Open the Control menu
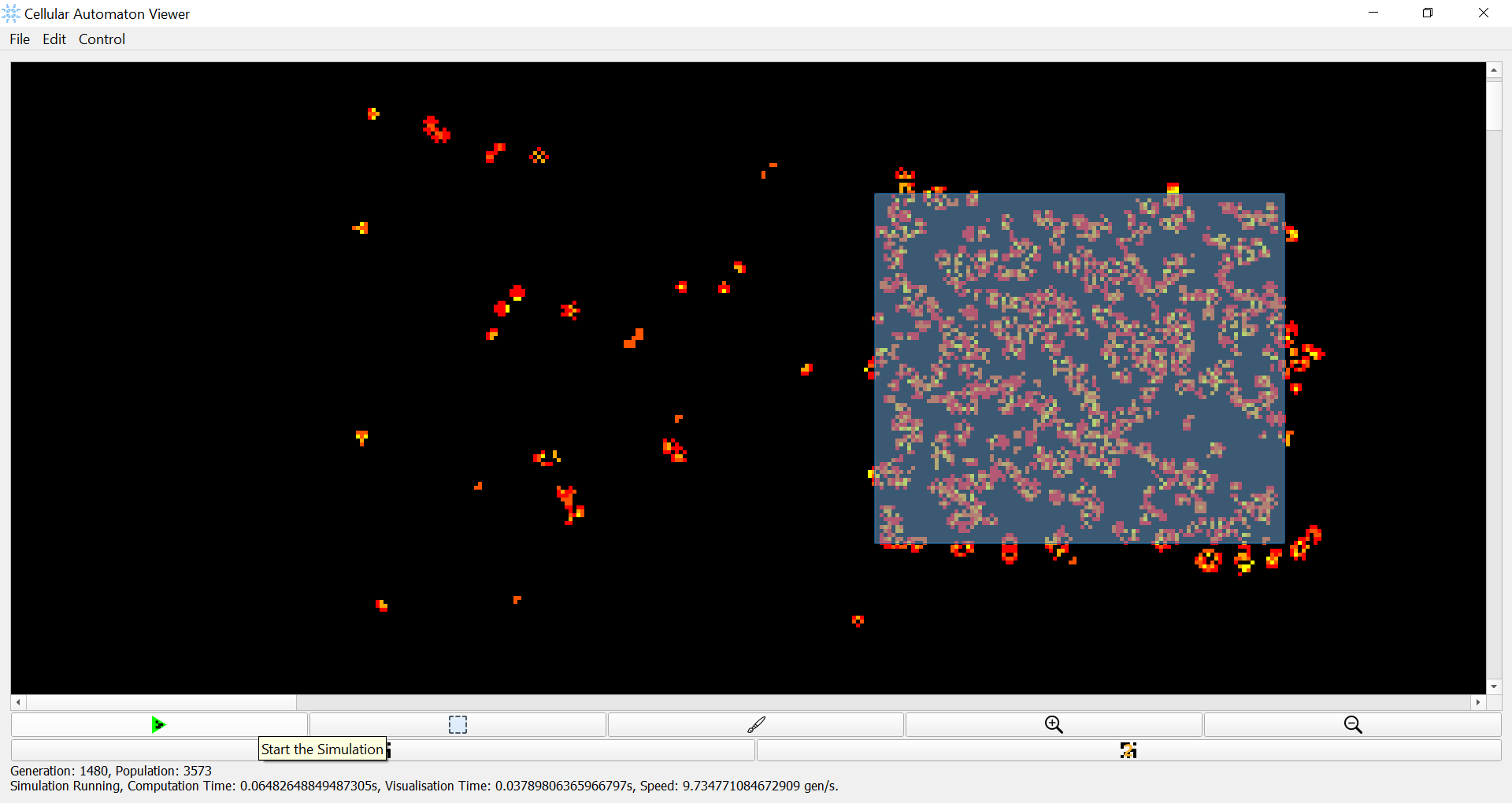1512x803 pixels. point(102,39)
